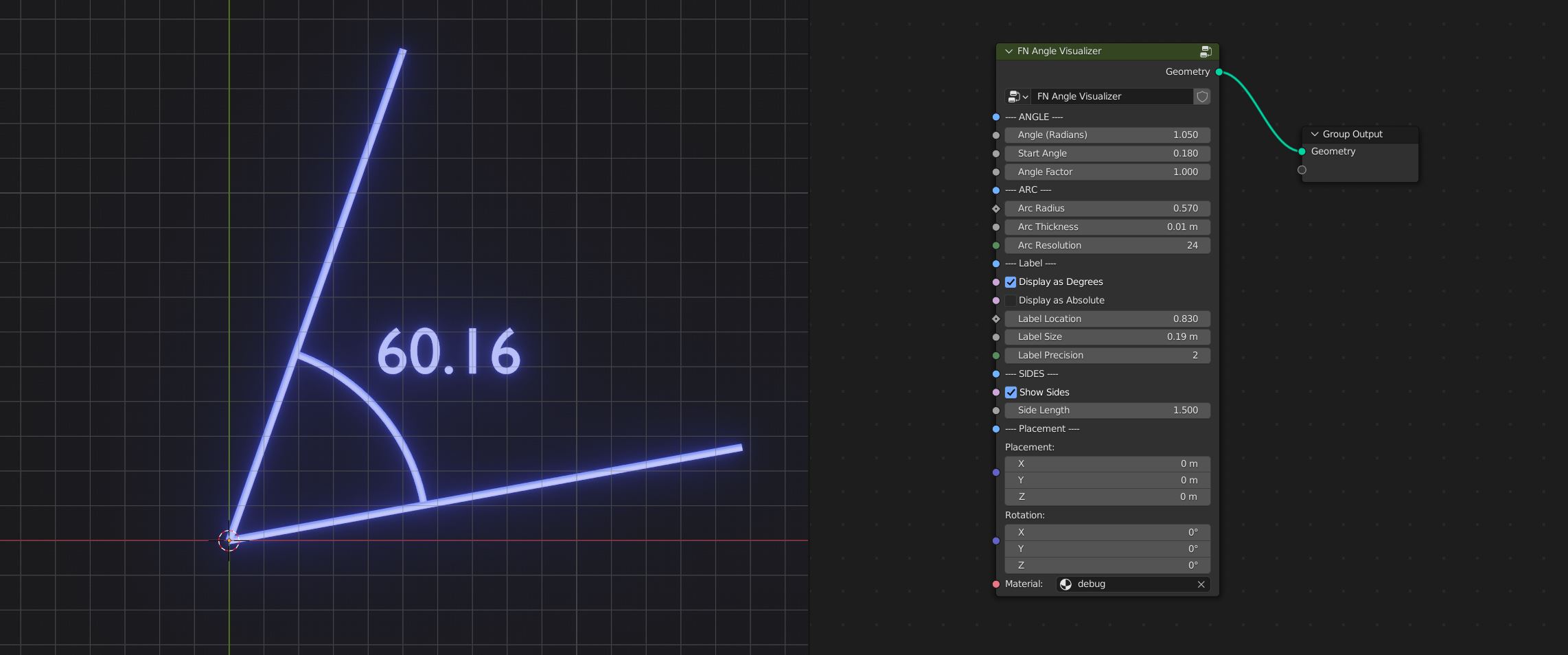
Task: Click the Label Location diamond socket
Action: coord(996,319)
